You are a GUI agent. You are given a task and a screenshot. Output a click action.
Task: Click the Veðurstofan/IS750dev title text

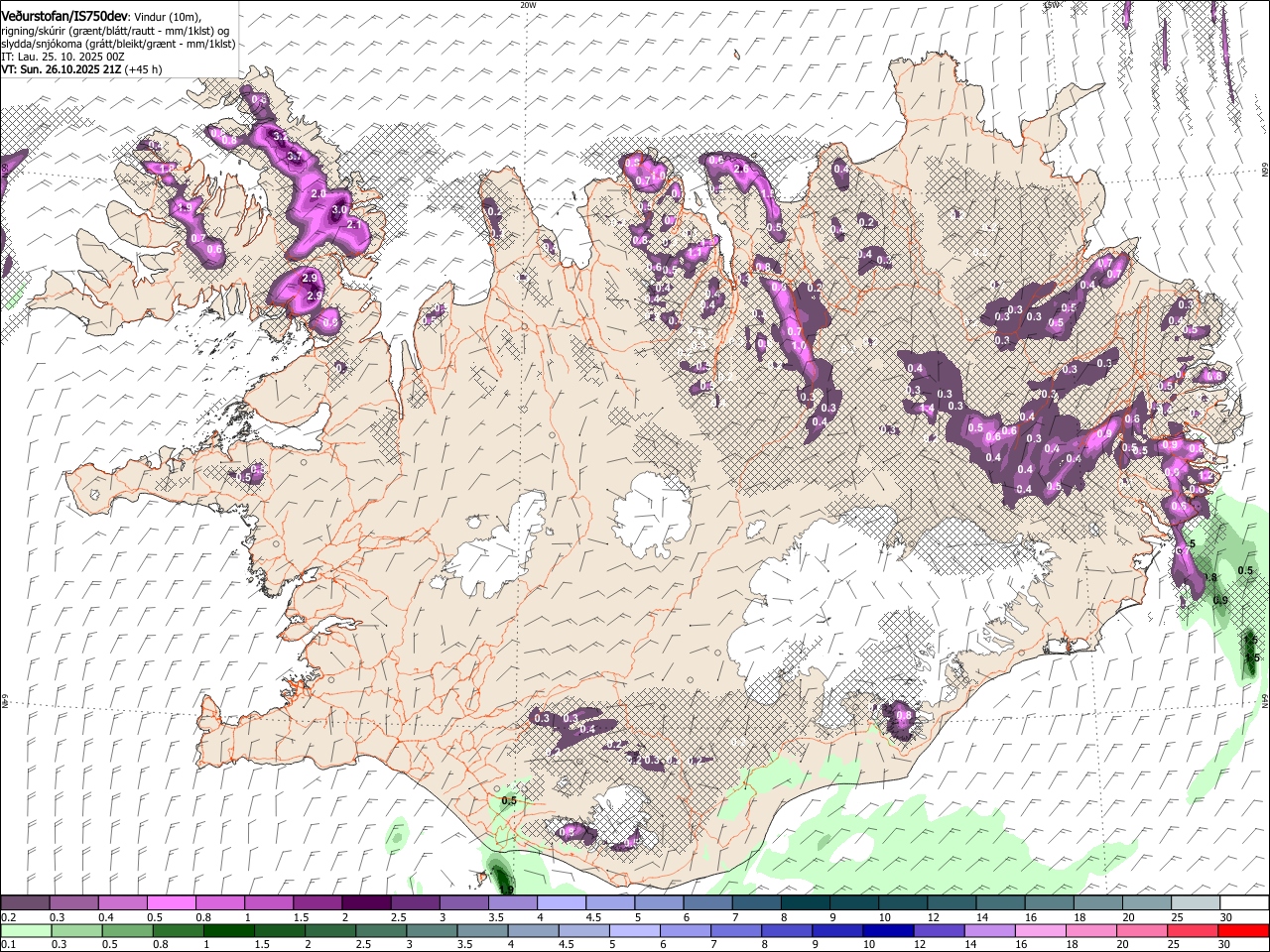pyautogui.click(x=64, y=15)
